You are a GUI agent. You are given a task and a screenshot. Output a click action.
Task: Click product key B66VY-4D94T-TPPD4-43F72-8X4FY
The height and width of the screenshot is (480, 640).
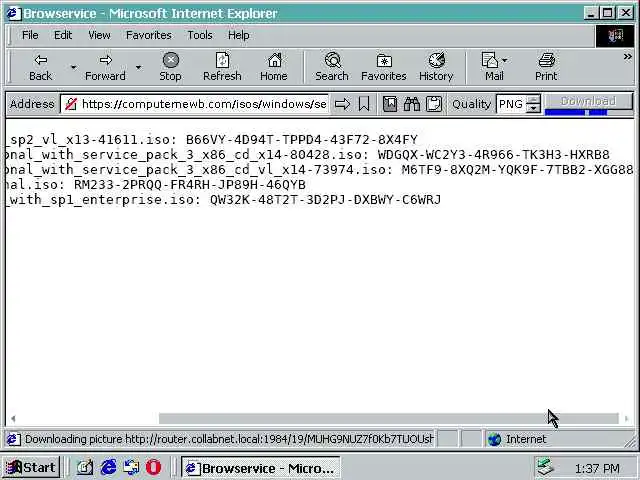(x=302, y=140)
